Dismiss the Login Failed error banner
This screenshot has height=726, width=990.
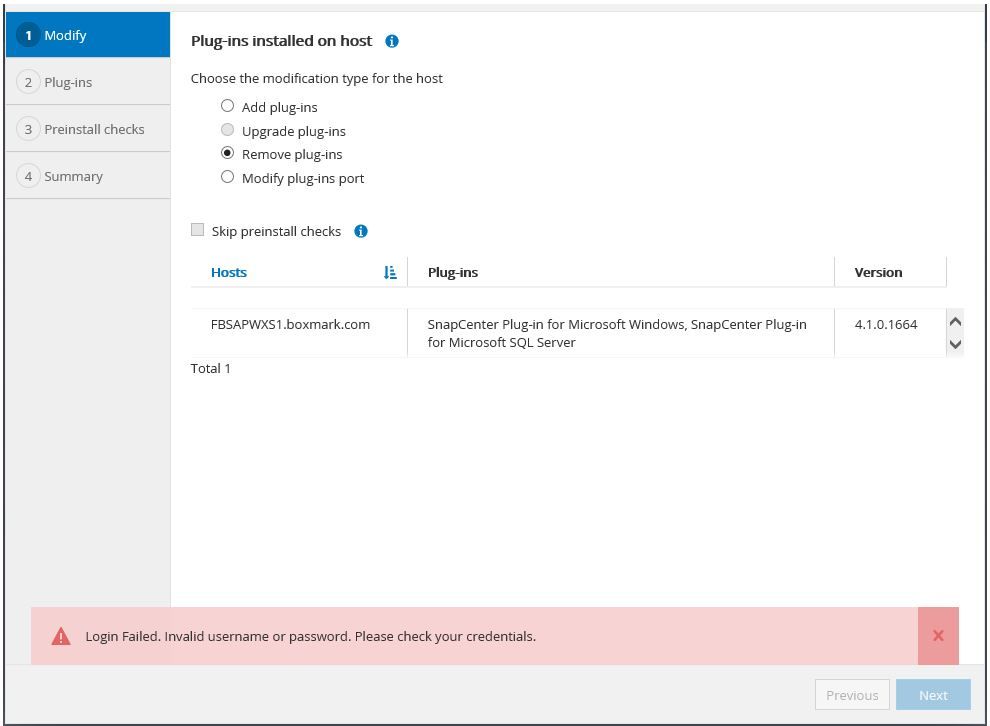click(938, 636)
